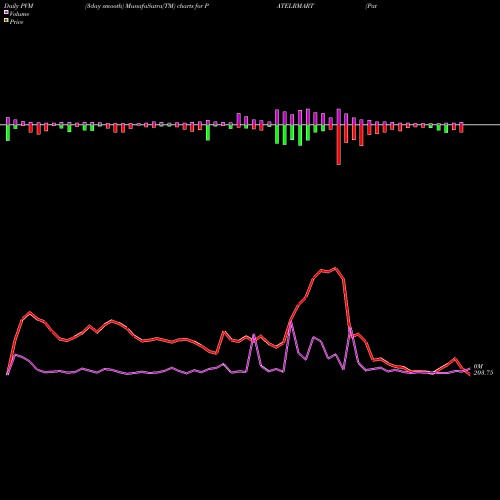Click the 'Daily PVM' title text
The image size is (500, 500).
coord(19,6)
